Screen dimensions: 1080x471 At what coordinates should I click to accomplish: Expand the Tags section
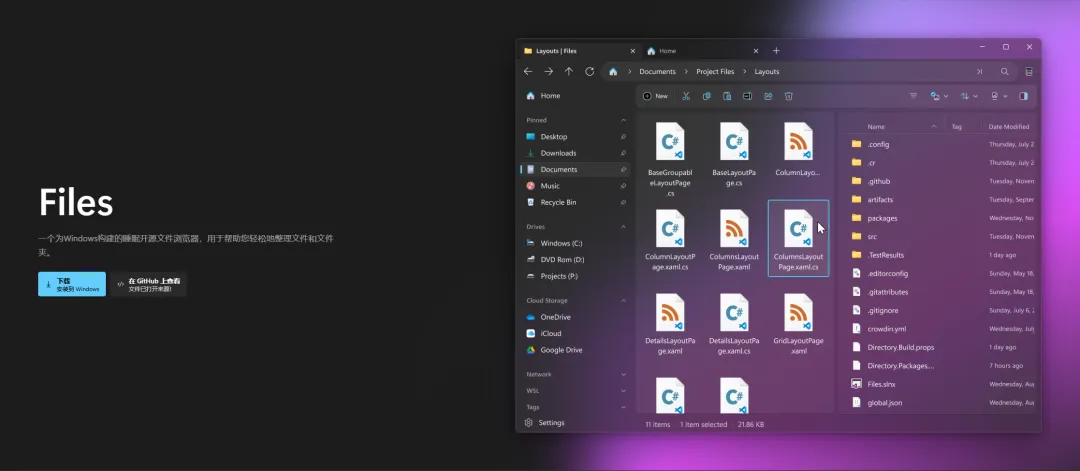point(623,408)
